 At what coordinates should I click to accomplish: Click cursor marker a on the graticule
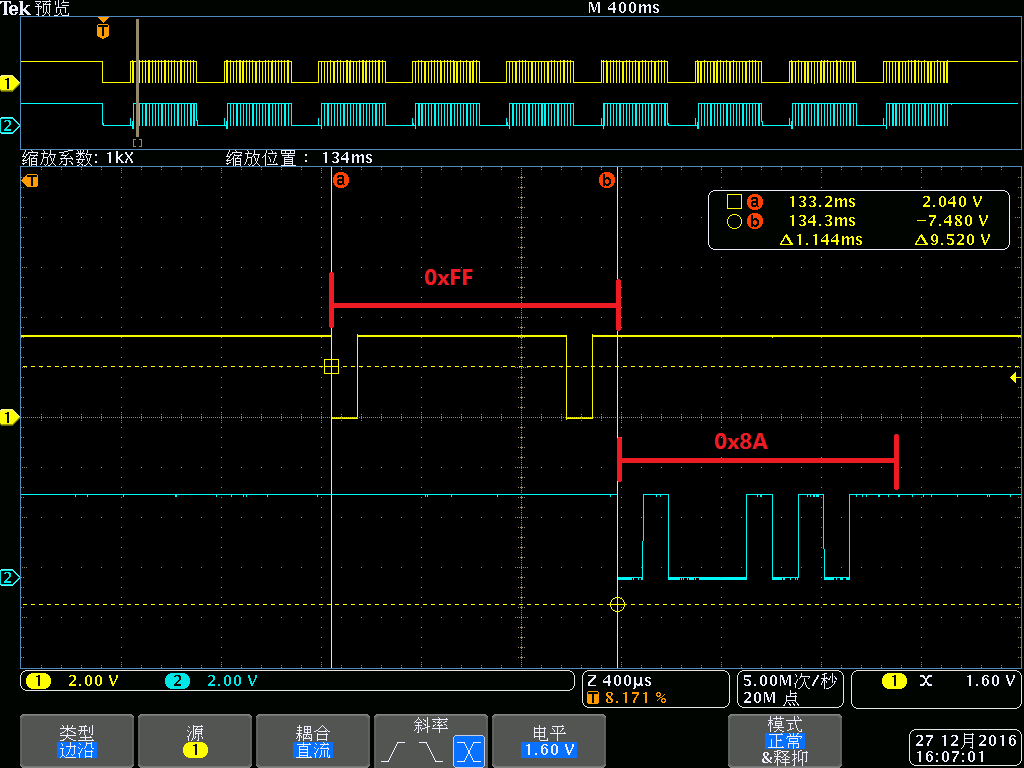(x=341, y=180)
